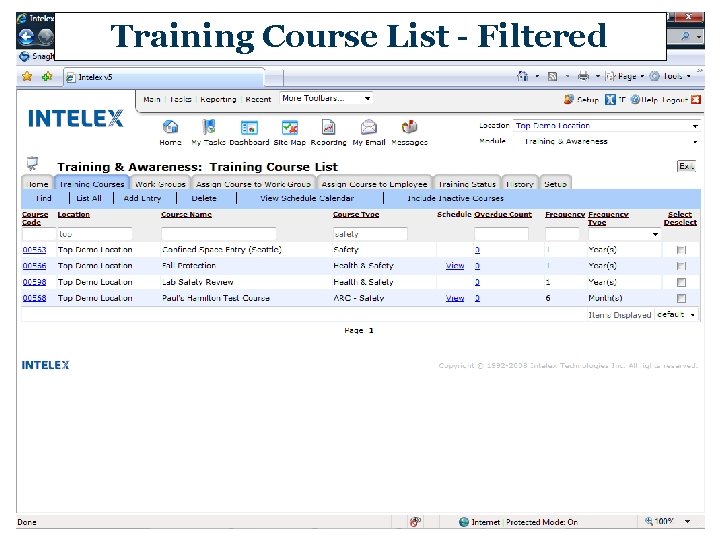
Task: Click the browser home icon
Action: tap(523, 76)
